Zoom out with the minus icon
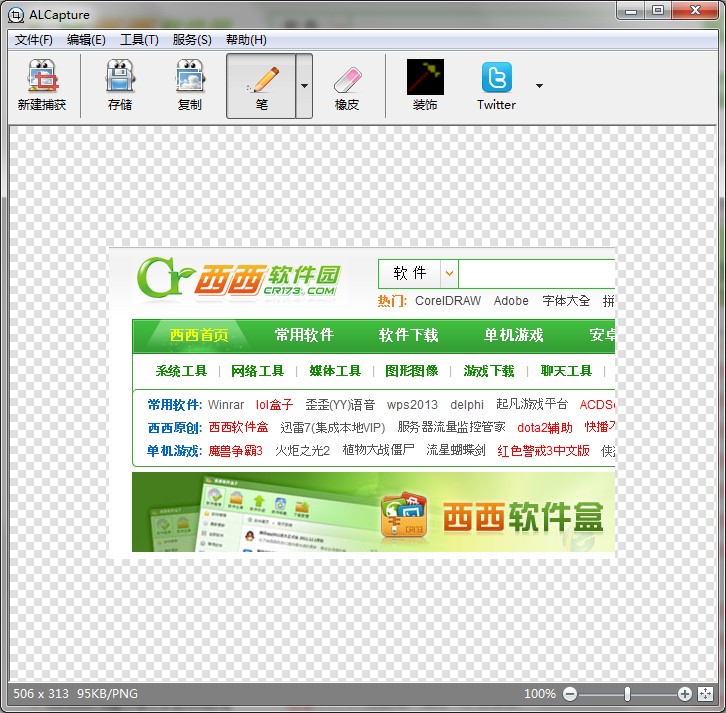726x713 pixels. coord(570,694)
